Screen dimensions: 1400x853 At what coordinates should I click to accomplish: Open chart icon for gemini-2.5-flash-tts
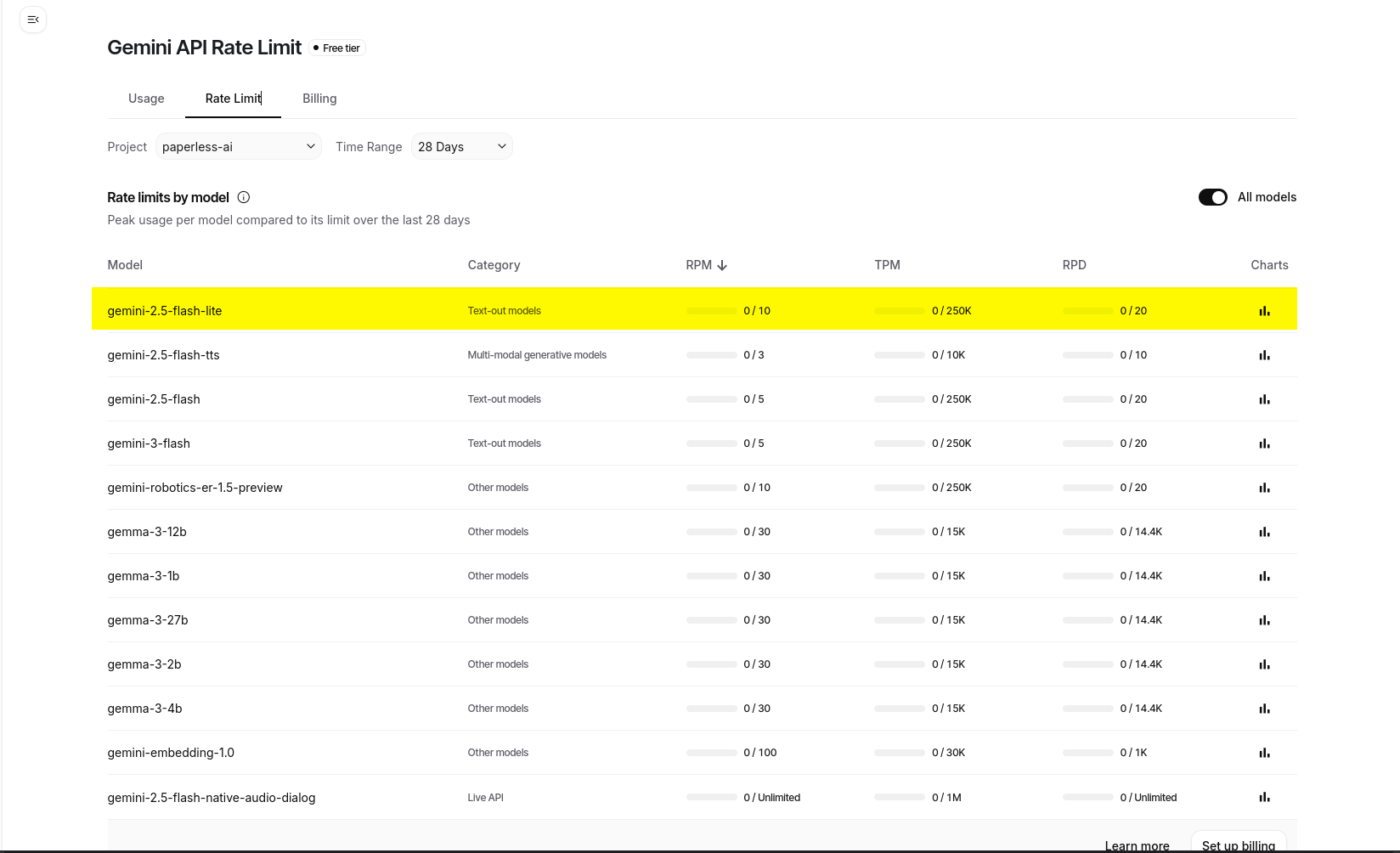(1264, 355)
